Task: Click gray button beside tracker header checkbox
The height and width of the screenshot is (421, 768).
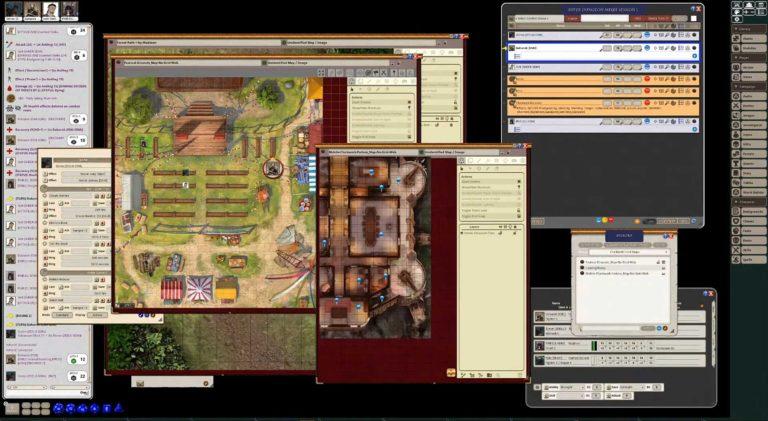Action: click(679, 19)
